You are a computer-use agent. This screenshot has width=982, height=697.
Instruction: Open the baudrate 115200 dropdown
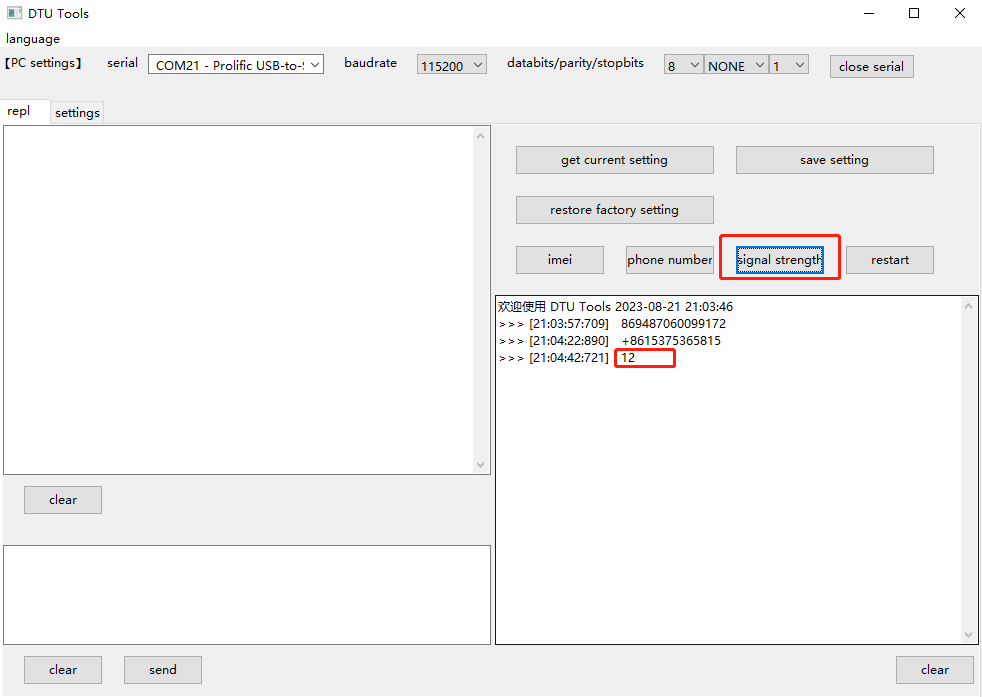[x=452, y=66]
